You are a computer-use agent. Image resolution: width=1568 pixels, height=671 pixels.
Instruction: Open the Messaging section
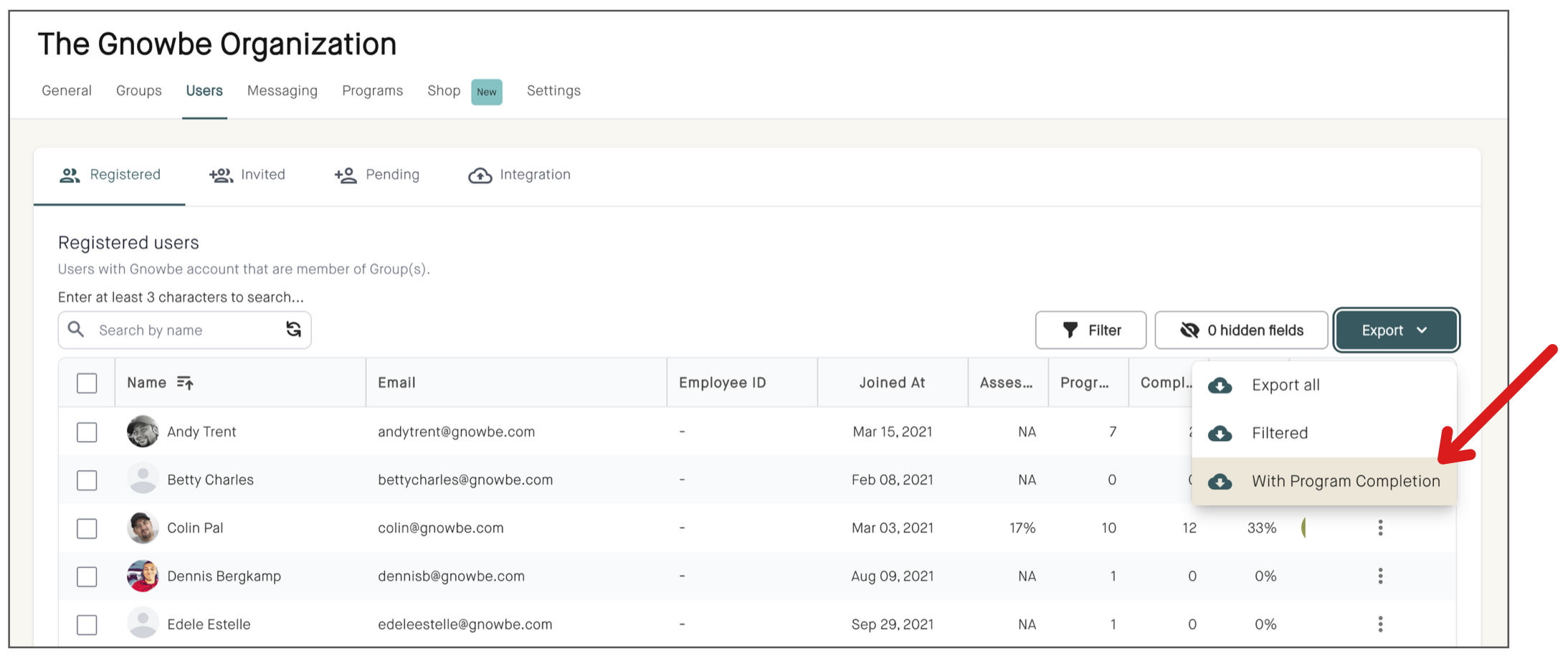(x=282, y=90)
